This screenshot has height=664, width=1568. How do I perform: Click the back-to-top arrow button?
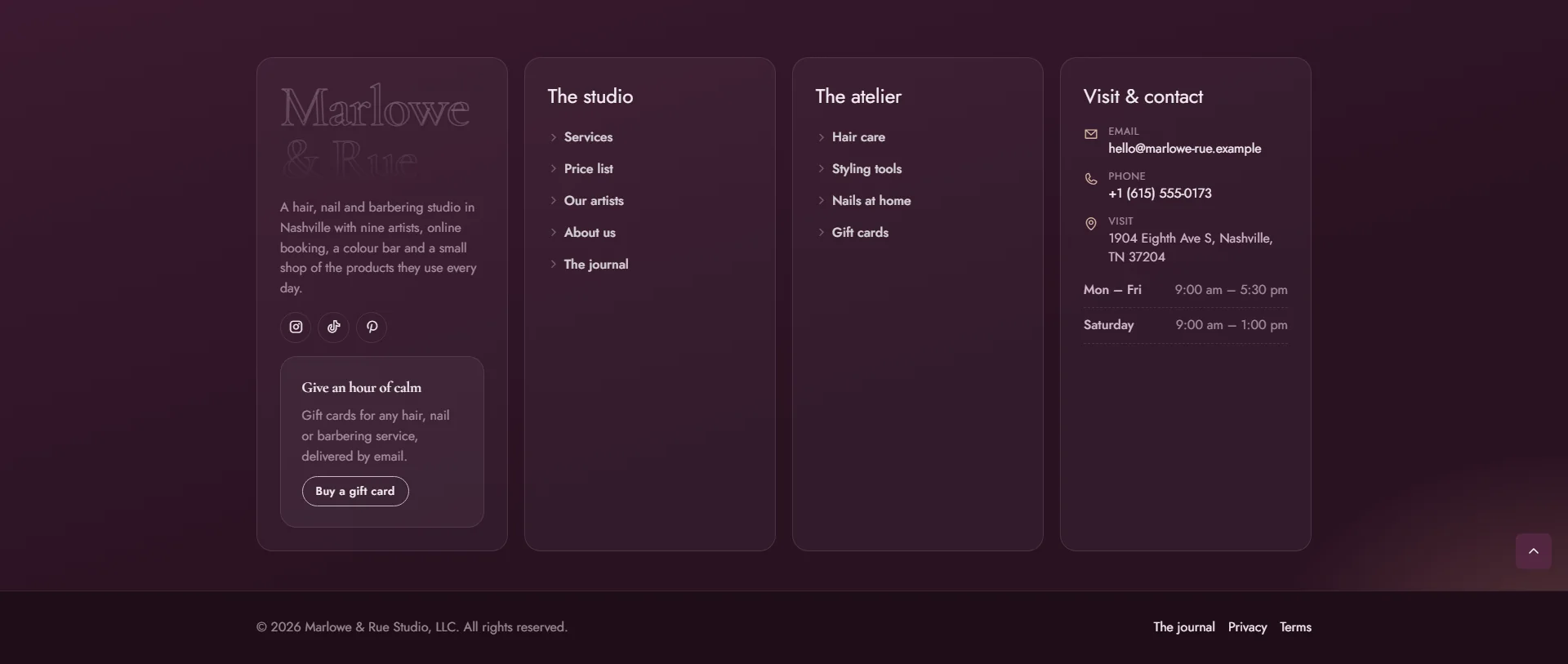[x=1534, y=551]
